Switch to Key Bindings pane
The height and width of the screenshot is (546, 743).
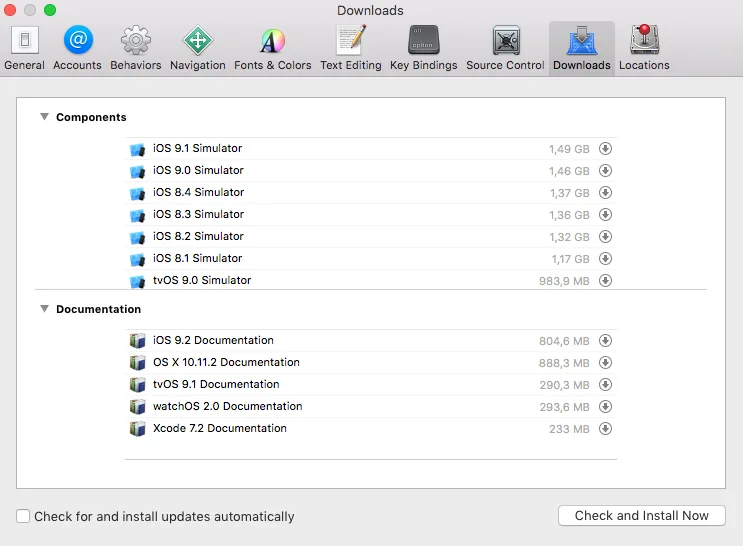(x=424, y=48)
